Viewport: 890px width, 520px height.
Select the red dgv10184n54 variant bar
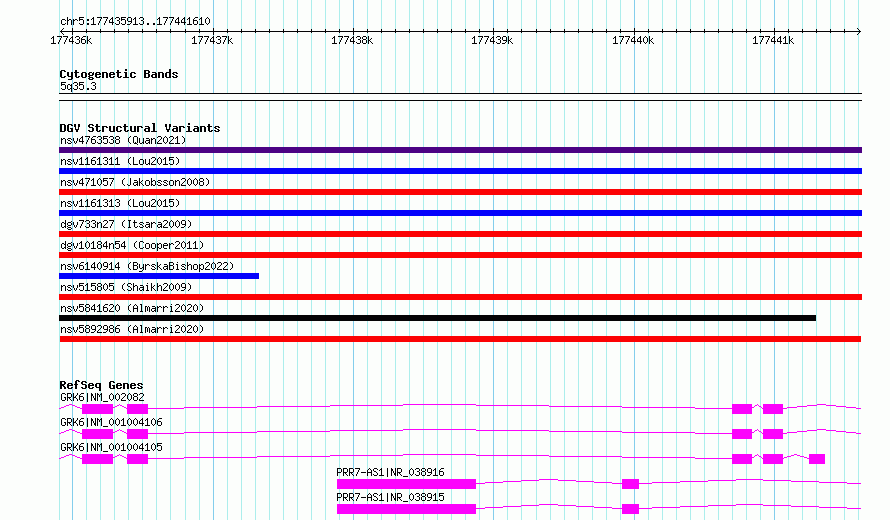[460, 255]
